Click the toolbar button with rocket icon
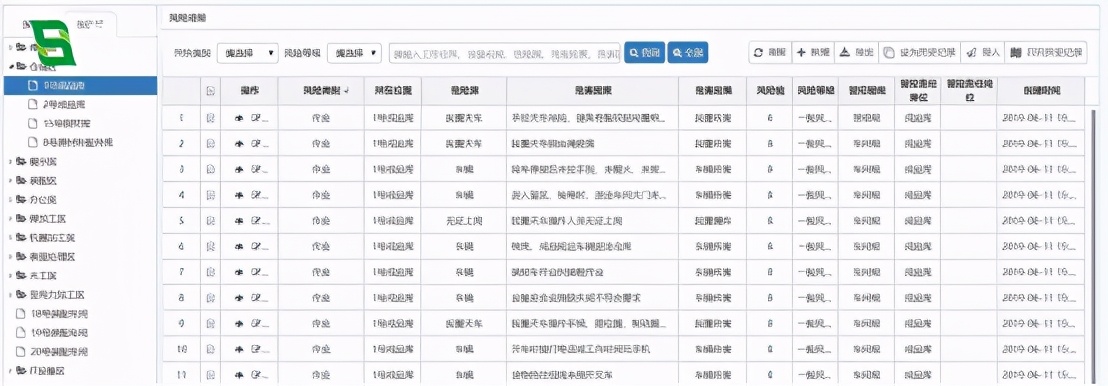Screen dimensions: 1108x386 [983, 52]
